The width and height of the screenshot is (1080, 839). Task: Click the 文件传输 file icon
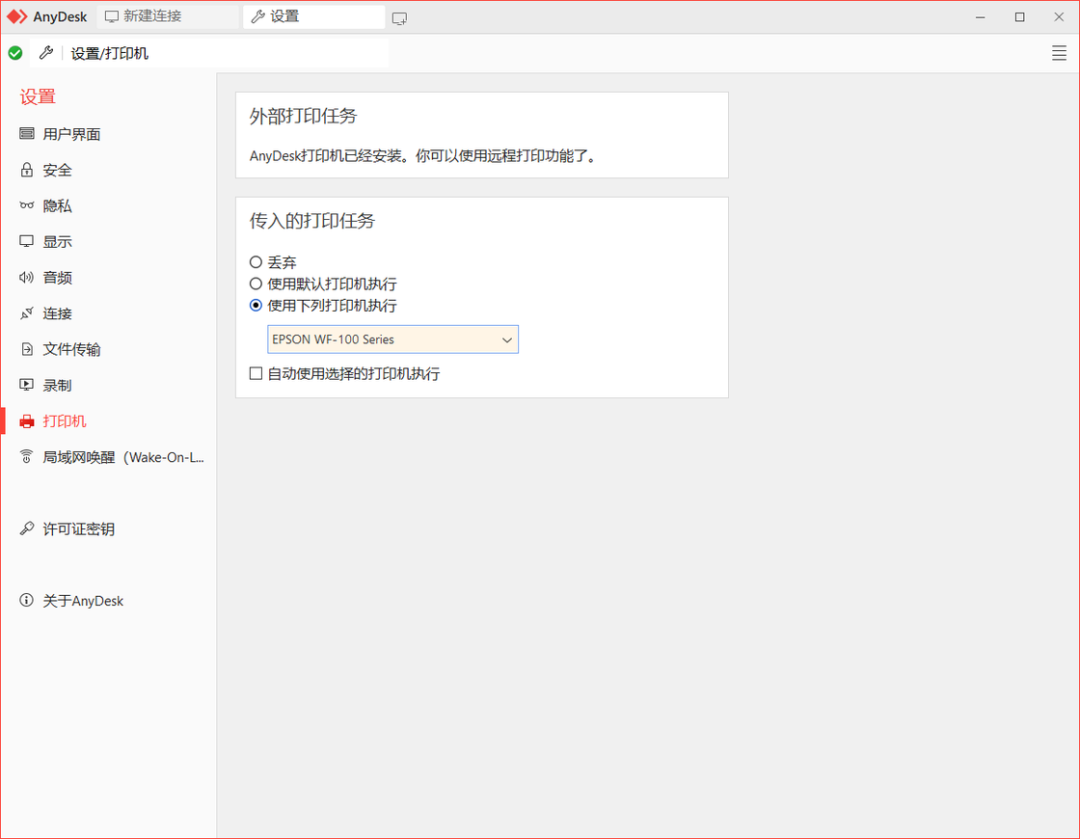coord(27,349)
